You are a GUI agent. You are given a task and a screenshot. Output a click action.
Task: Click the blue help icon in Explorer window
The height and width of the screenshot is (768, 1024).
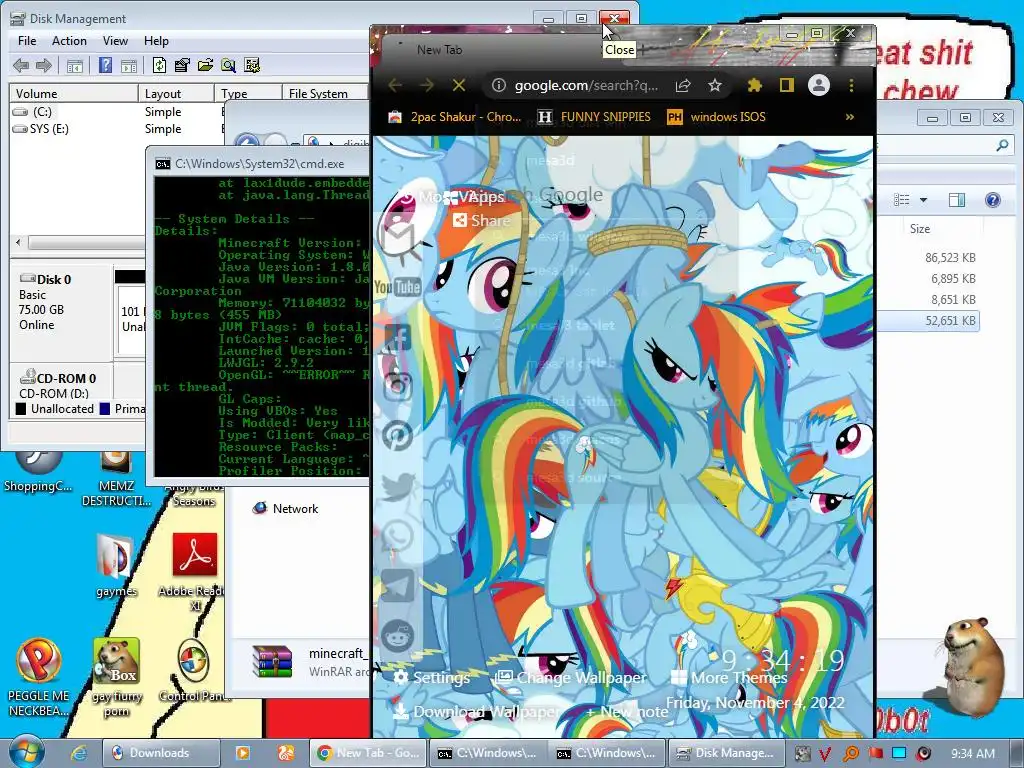coord(993,200)
